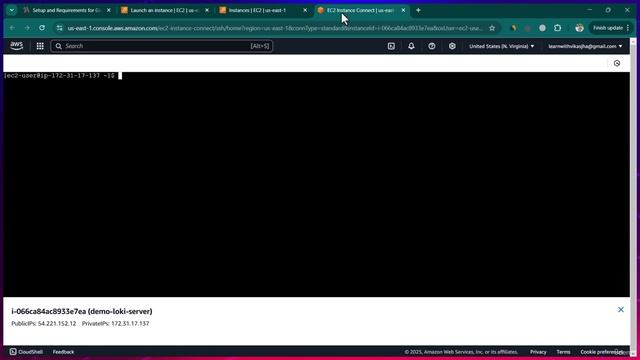
Task: Open the Feedback link in footer
Action: (63, 352)
